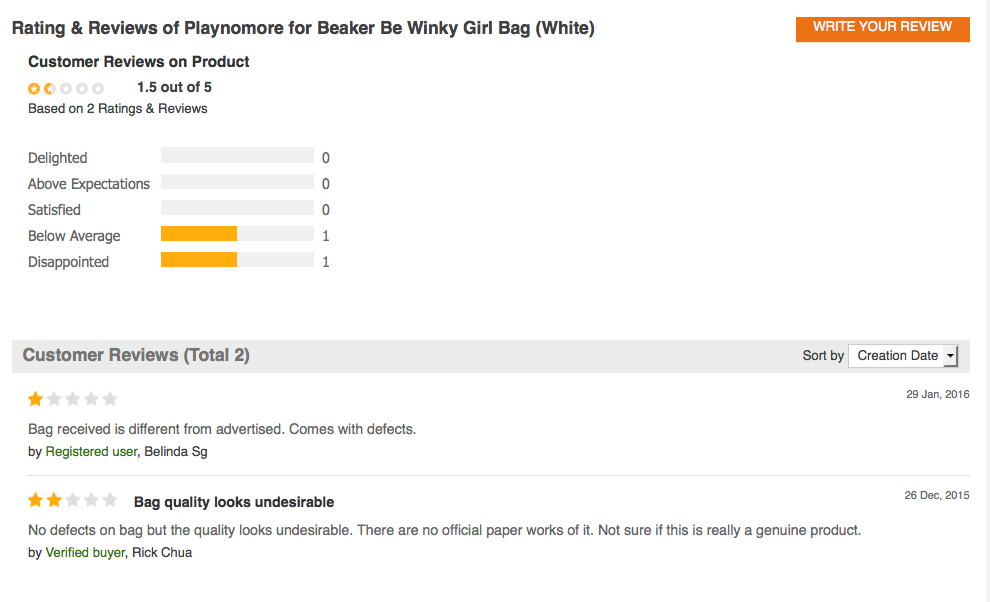The image size is (990, 602).
Task: Click the second orange star on Rick Chua's review
Action: (53, 499)
